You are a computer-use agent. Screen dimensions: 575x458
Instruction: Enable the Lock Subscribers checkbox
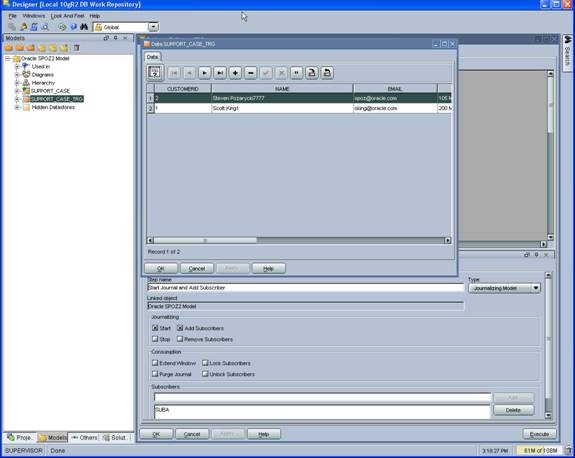[x=205, y=363]
